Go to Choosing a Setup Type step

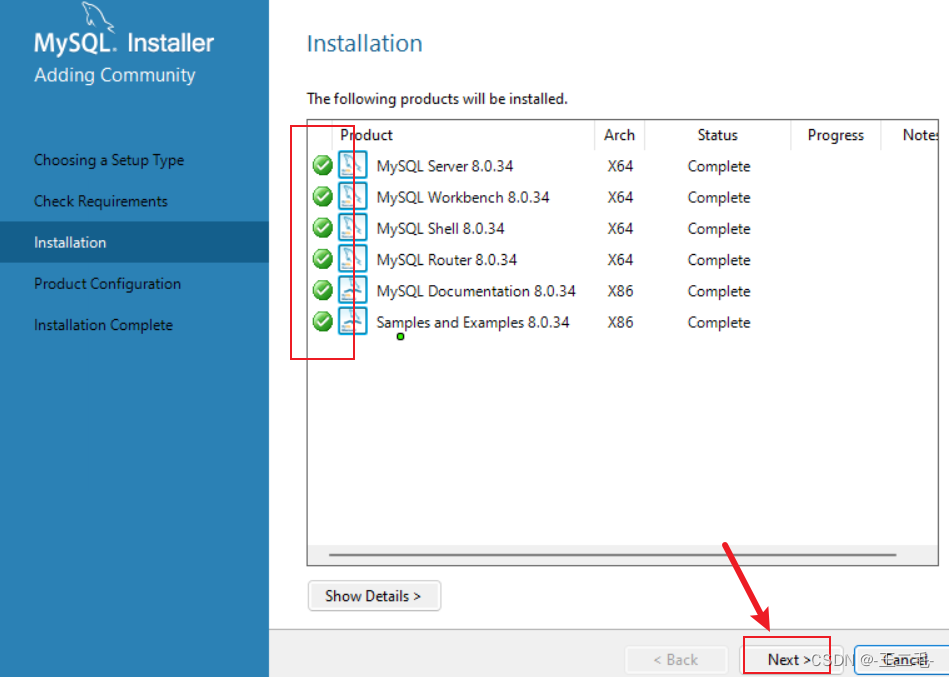[109, 160]
